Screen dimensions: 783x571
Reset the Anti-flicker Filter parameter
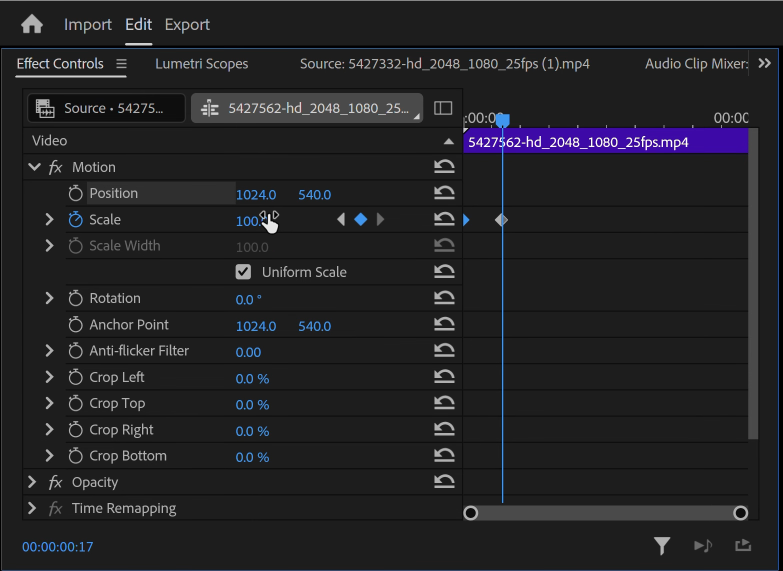click(x=444, y=350)
